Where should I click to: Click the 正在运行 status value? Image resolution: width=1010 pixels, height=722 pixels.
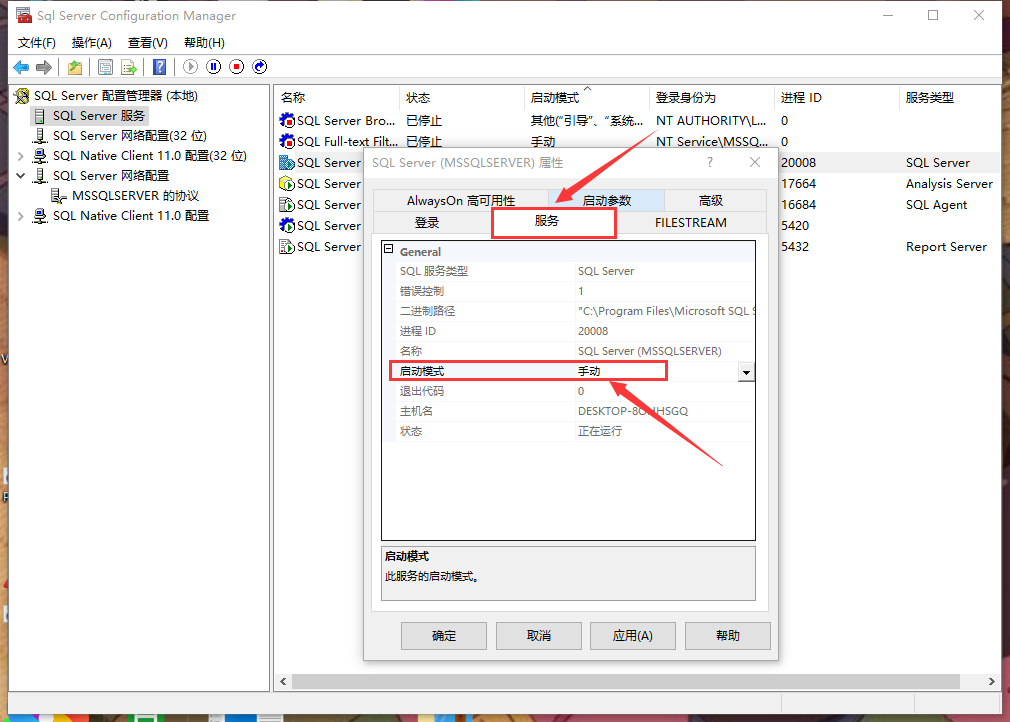(x=600, y=432)
